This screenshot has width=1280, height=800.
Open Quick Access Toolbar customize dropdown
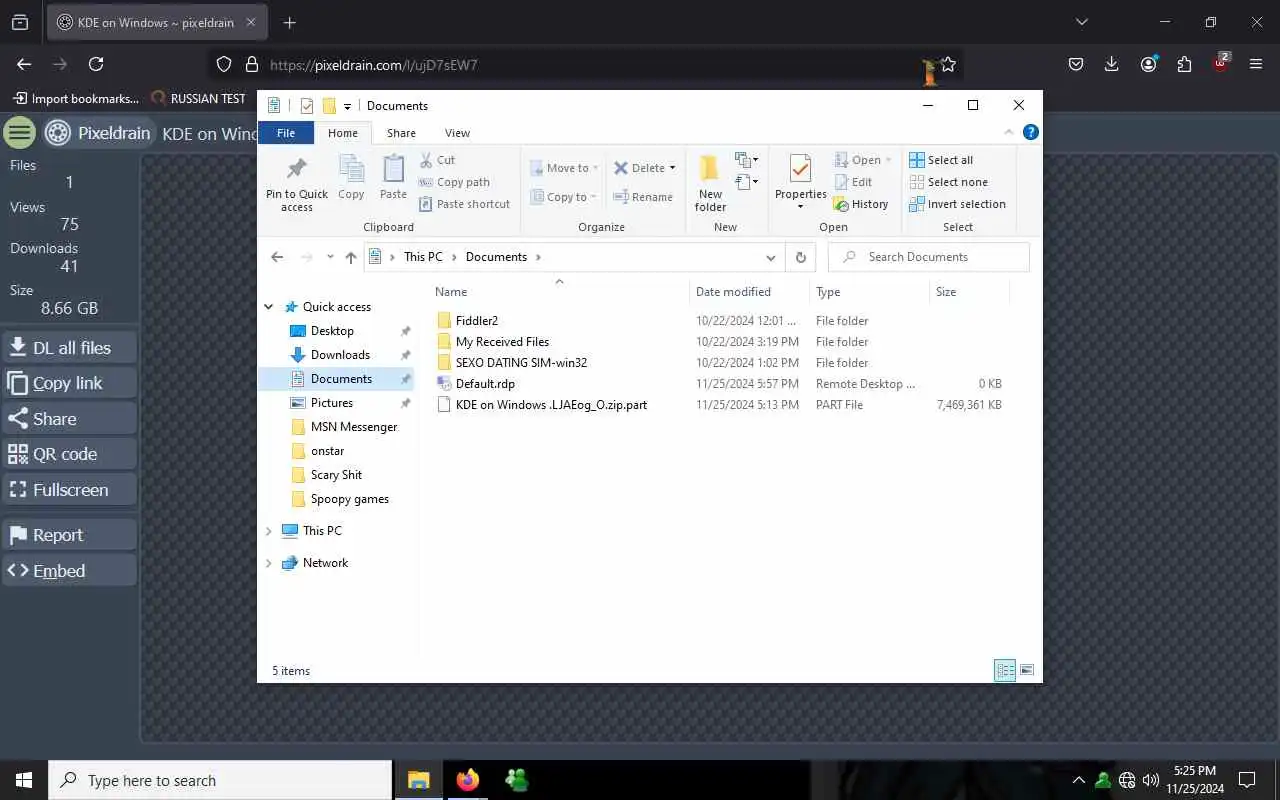pos(347,106)
